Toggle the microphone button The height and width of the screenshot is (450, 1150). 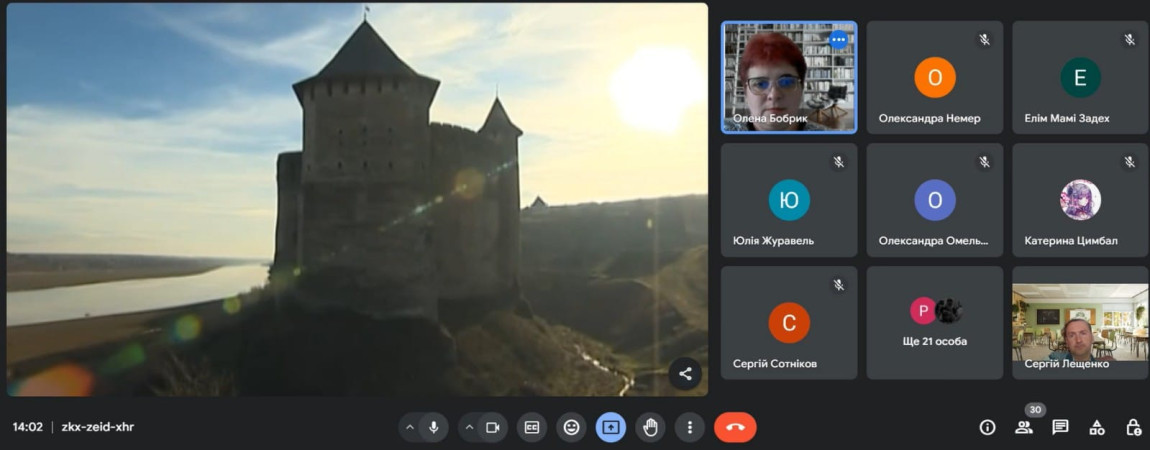tap(433, 427)
